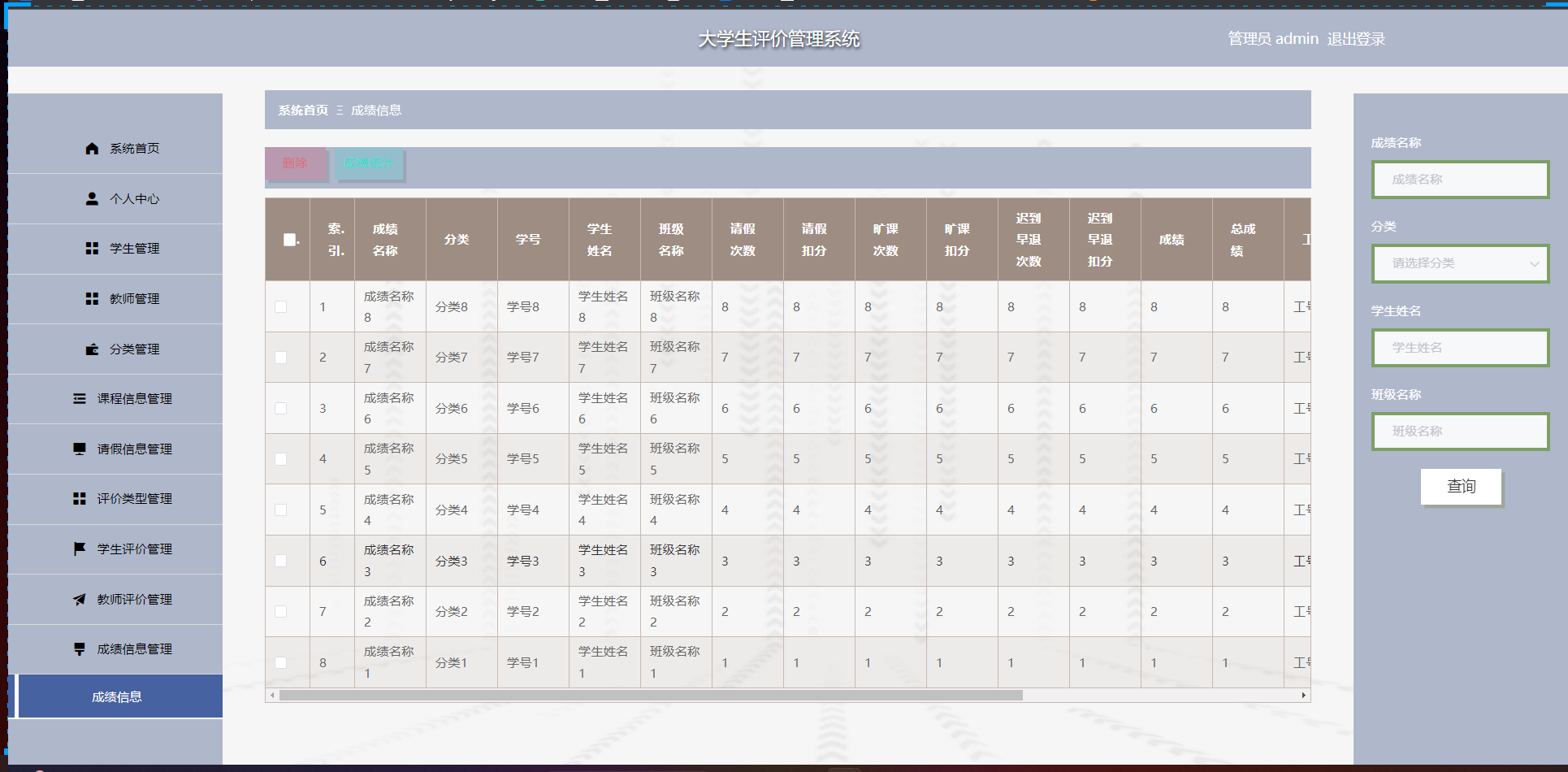Expand 学生评价管理 menu item
The image size is (1568, 772).
coord(115,549)
